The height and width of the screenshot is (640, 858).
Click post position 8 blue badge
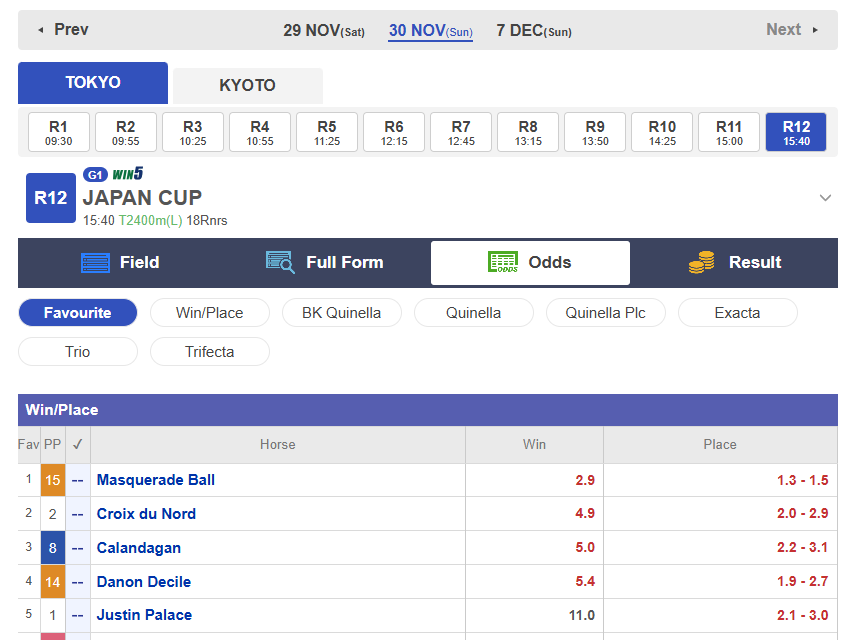[x=53, y=548]
